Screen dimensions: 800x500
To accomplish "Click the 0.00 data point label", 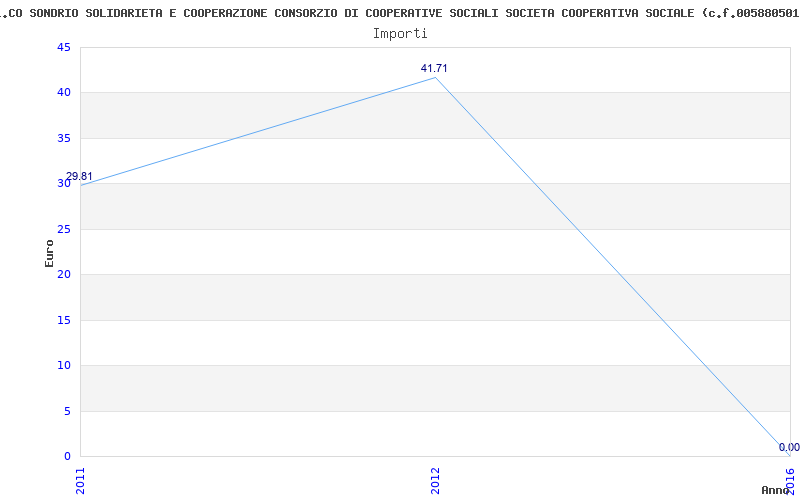I will [789, 447].
